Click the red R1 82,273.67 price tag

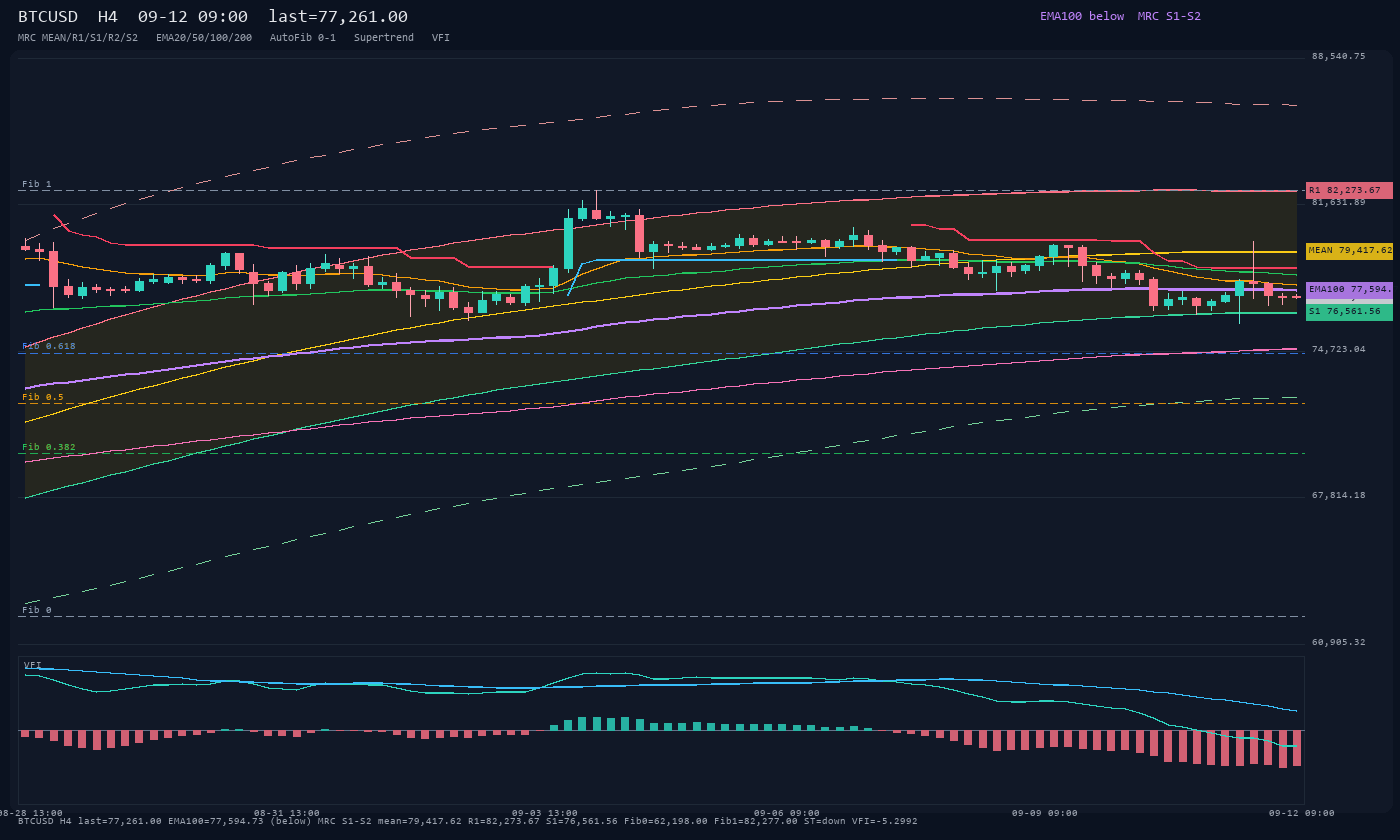click(1349, 190)
